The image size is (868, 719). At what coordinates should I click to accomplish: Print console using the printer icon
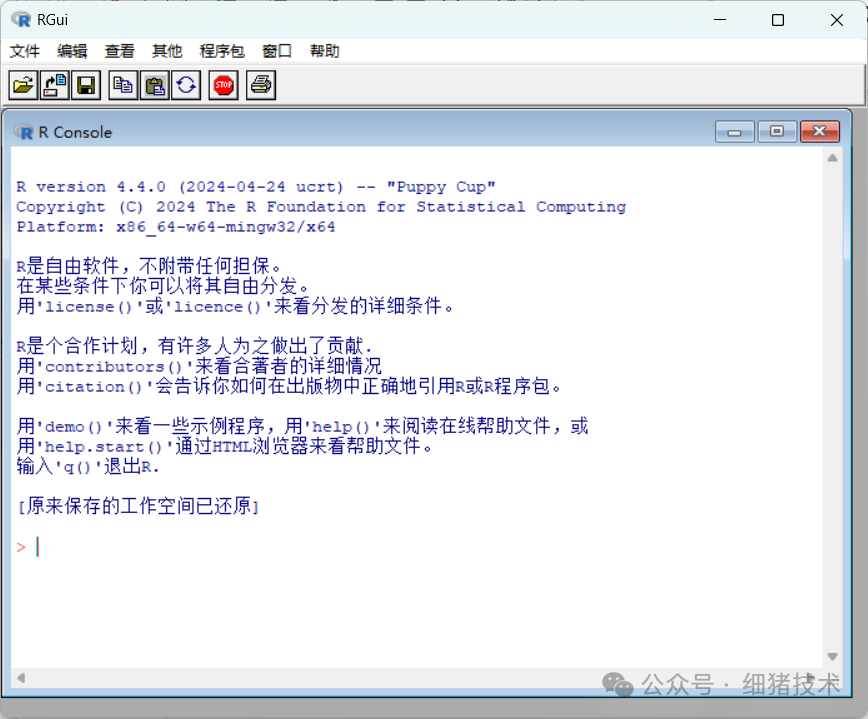coord(261,85)
